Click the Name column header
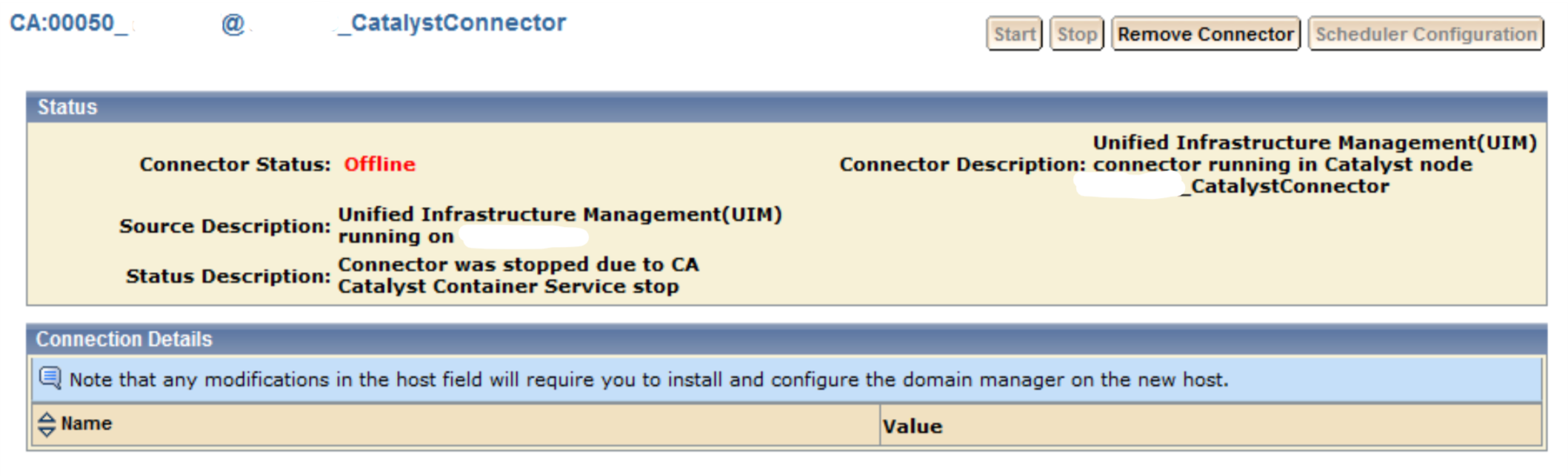Image resolution: width=1568 pixels, height=476 pixels. [456, 424]
